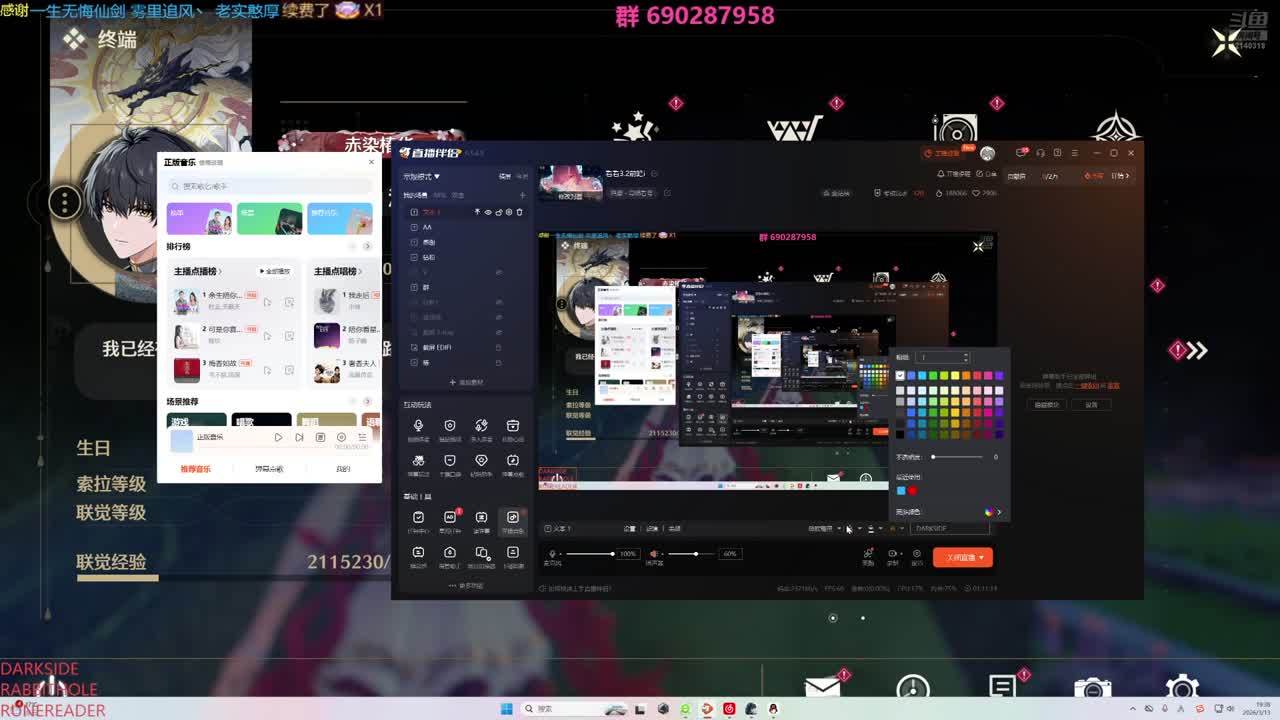1280x720 pixels.
Task: Mute the microphone in 直播伴侣
Action: click(x=553, y=554)
